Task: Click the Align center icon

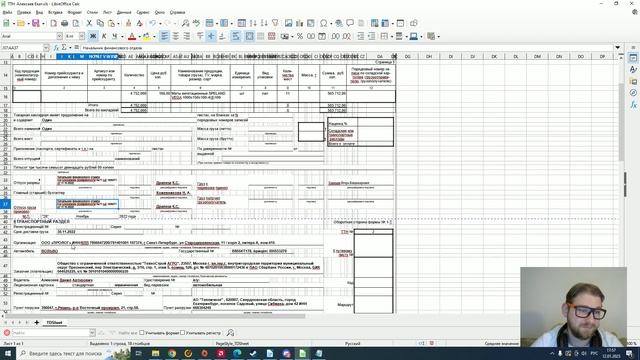Action: [x=176, y=36]
